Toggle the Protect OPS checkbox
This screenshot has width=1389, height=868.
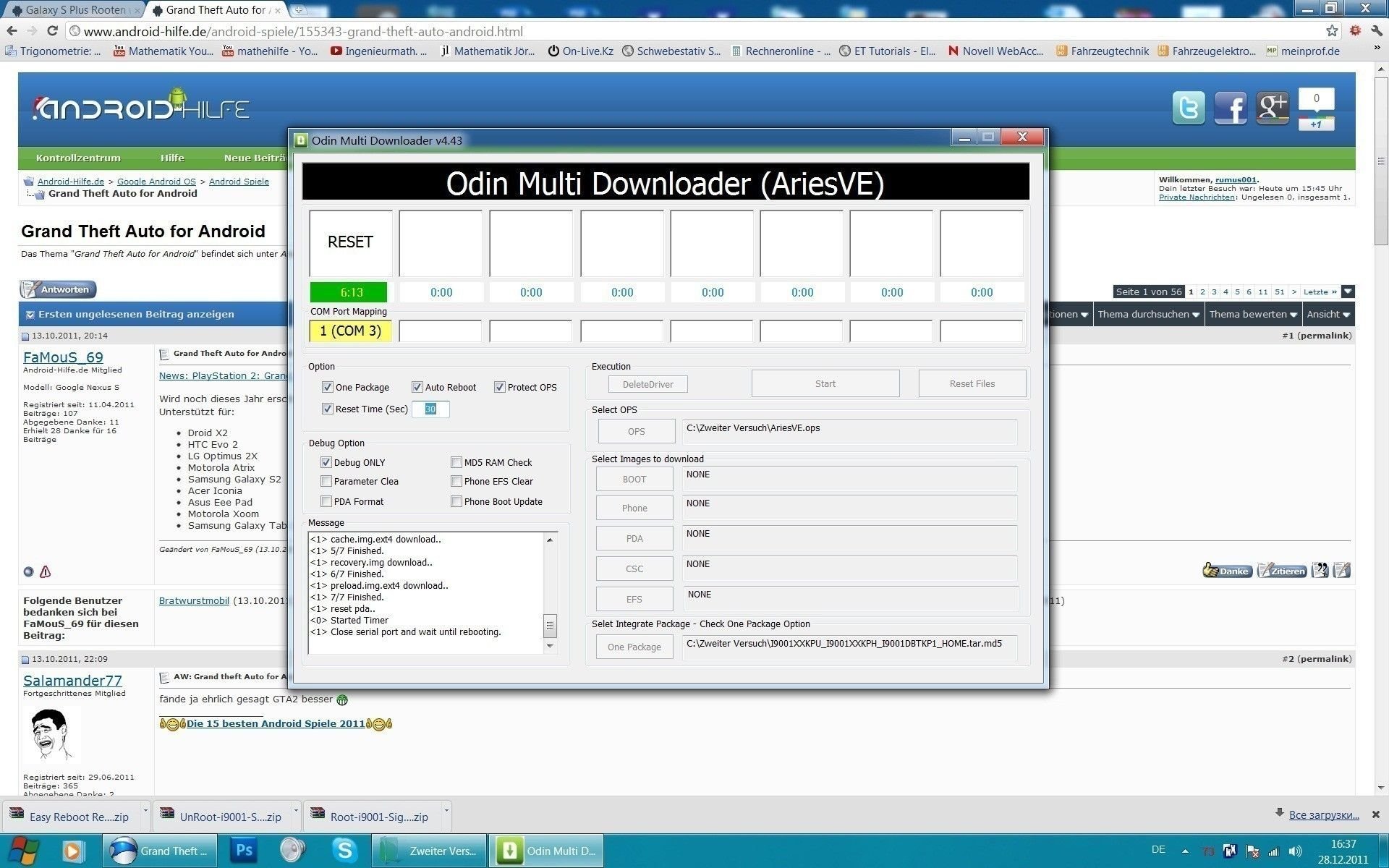pyautogui.click(x=499, y=387)
